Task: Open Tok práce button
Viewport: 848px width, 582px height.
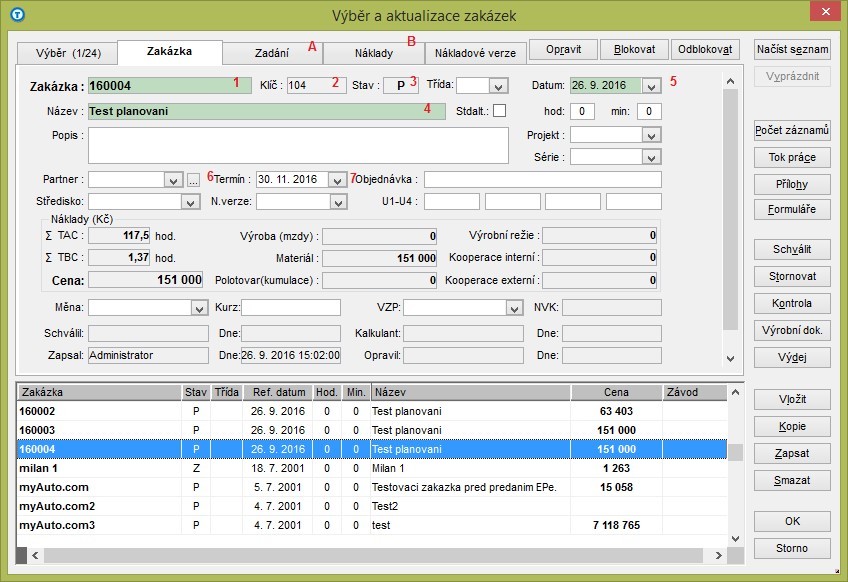Action: point(792,157)
